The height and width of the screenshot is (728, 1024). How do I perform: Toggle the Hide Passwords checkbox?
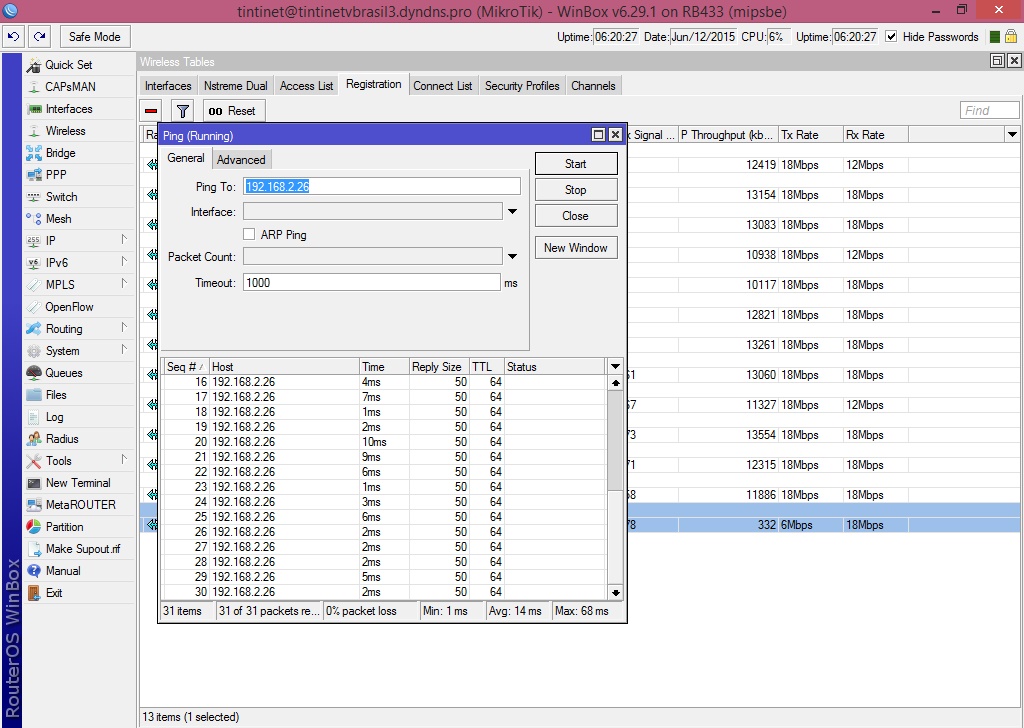click(891, 37)
